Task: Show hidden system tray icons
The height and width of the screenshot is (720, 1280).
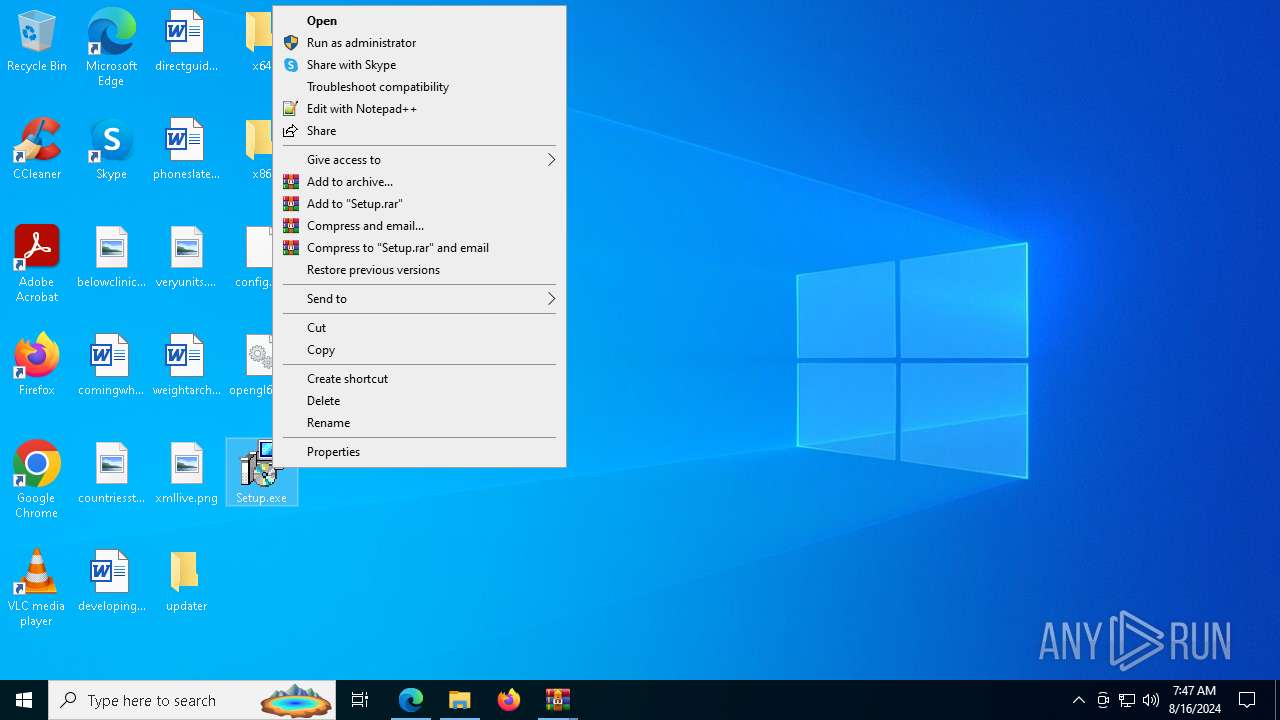Action: coord(1078,700)
